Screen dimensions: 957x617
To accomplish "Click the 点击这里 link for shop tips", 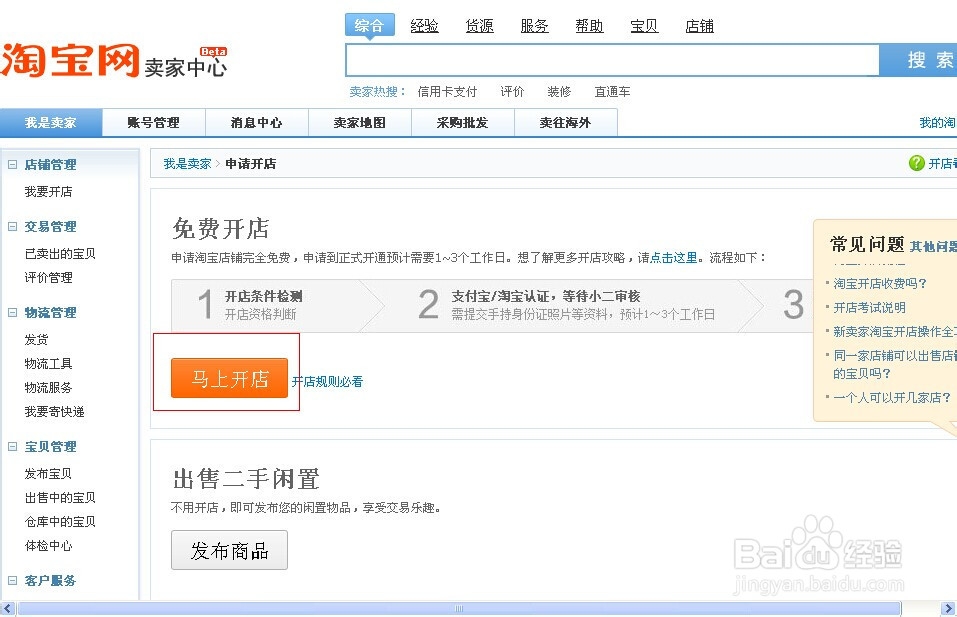I will pos(673,258).
